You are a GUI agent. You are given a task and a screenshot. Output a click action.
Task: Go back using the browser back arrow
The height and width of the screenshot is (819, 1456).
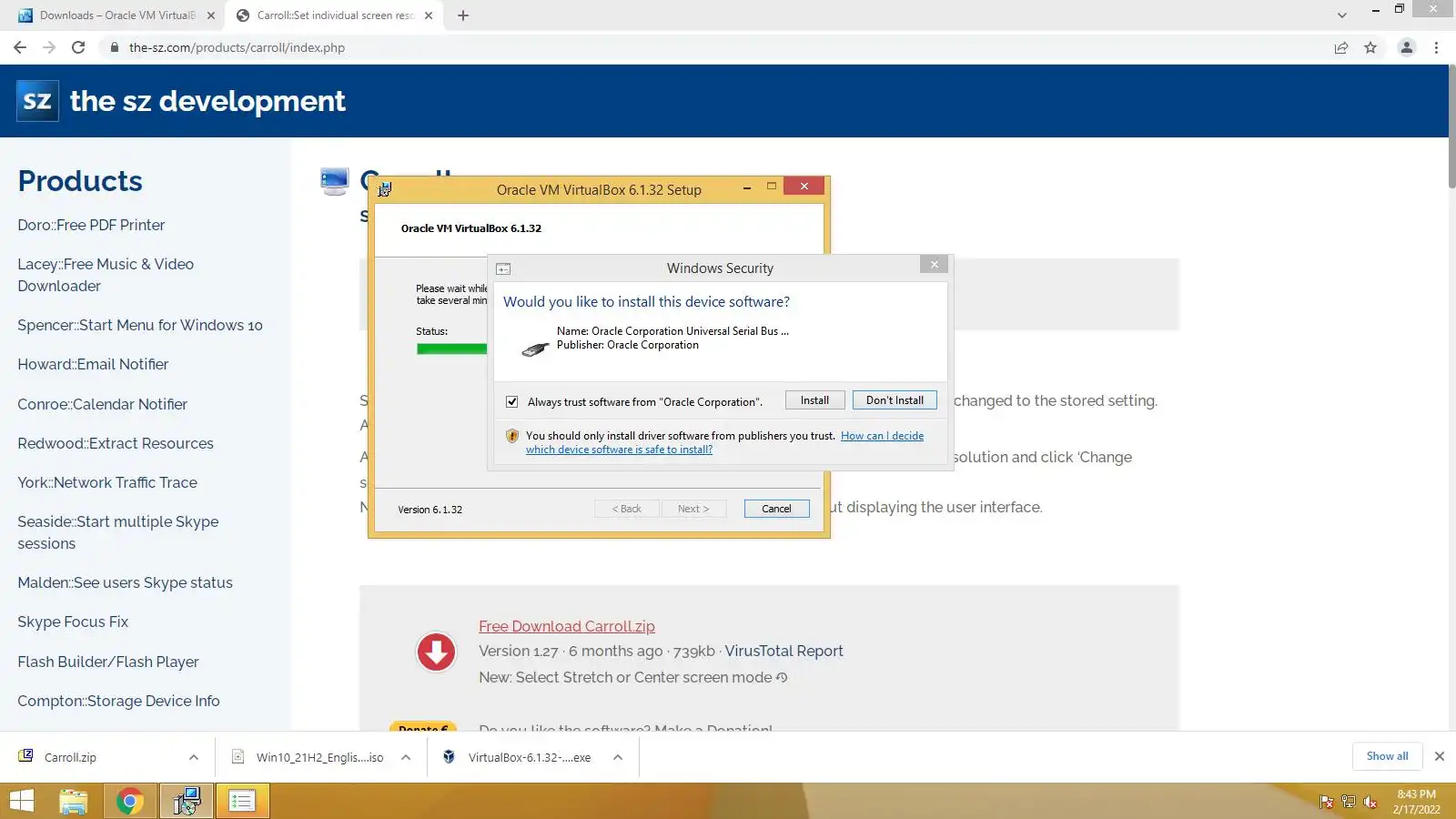click(x=20, y=47)
